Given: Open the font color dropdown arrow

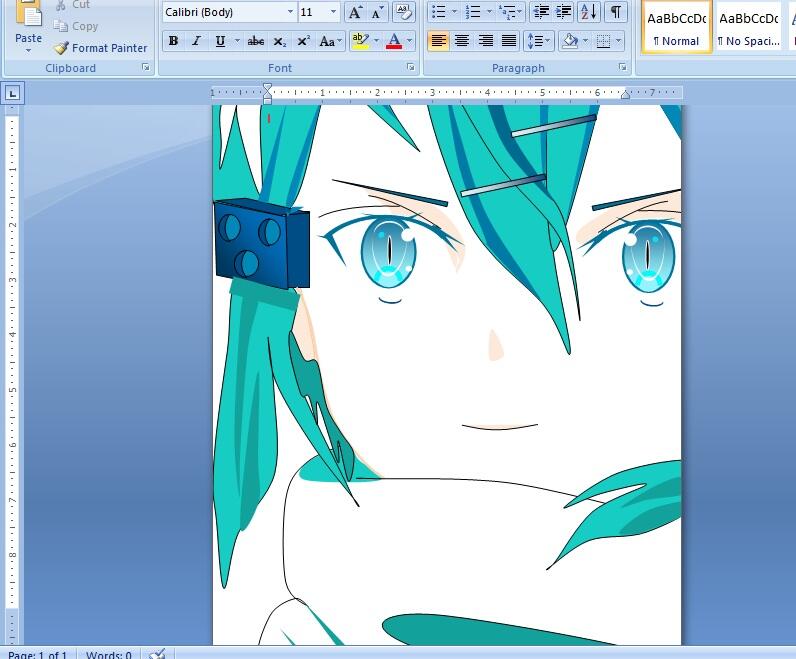Looking at the screenshot, I should click(x=410, y=41).
